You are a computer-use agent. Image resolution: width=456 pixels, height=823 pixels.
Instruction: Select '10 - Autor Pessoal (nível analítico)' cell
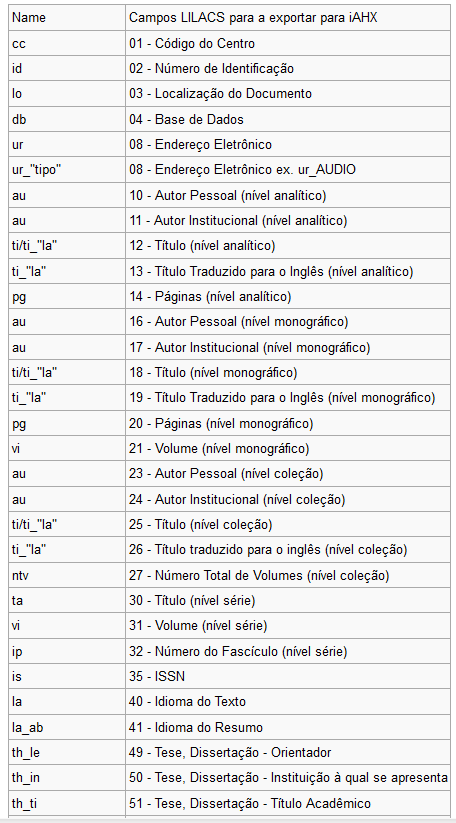[x=288, y=196]
